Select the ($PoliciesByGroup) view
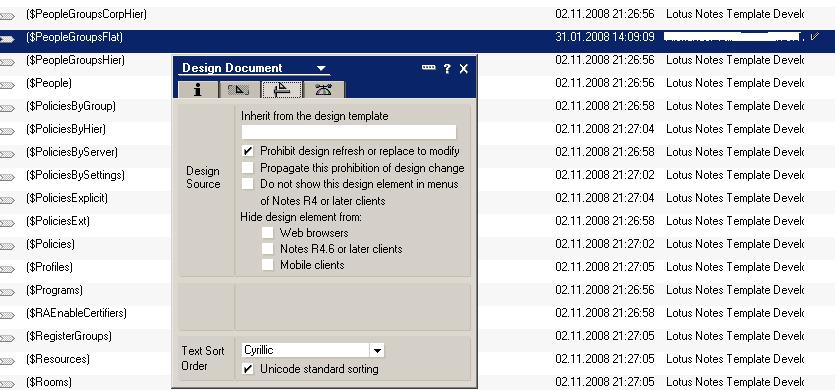The height and width of the screenshot is (390, 835). (71, 106)
